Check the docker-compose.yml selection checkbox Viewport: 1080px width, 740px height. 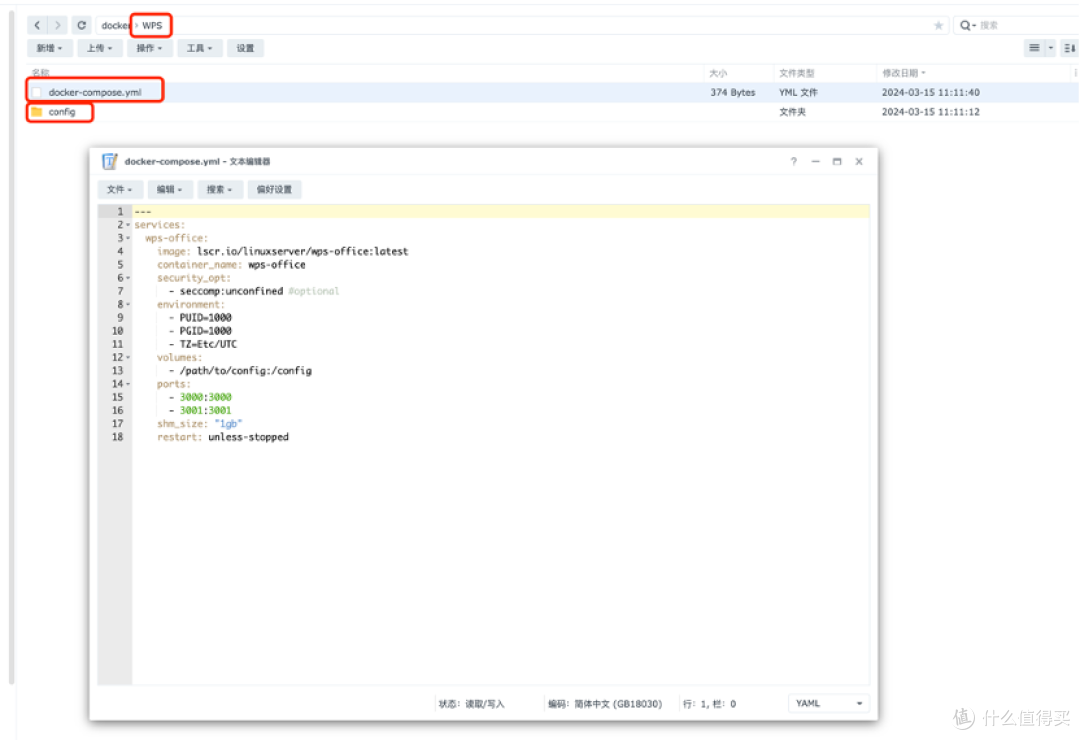(36, 92)
